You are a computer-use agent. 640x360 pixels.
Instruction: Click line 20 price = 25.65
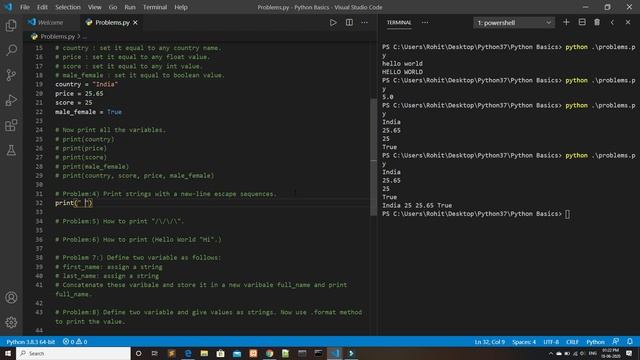(79, 93)
